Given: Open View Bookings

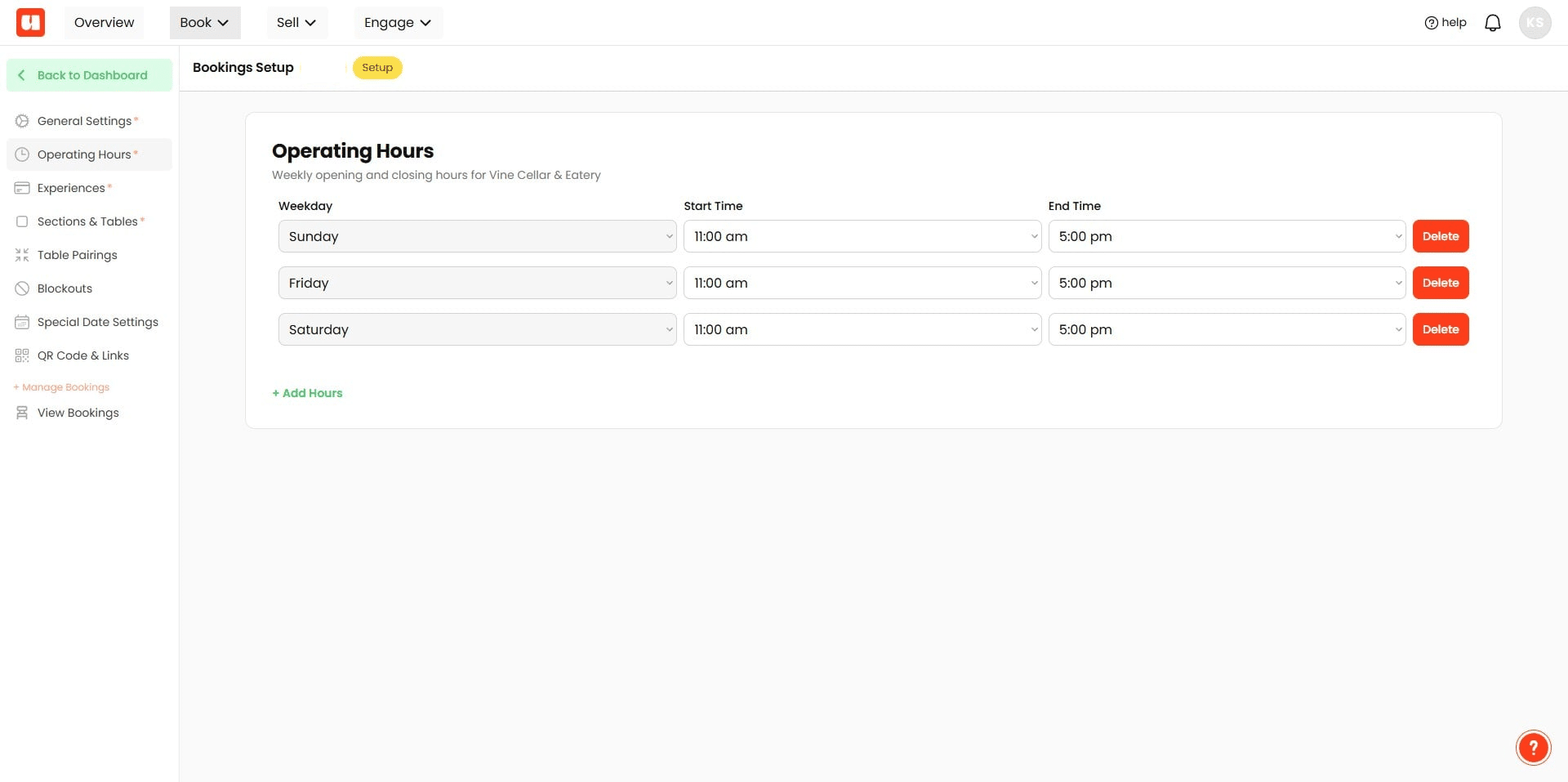Looking at the screenshot, I should coord(89,413).
